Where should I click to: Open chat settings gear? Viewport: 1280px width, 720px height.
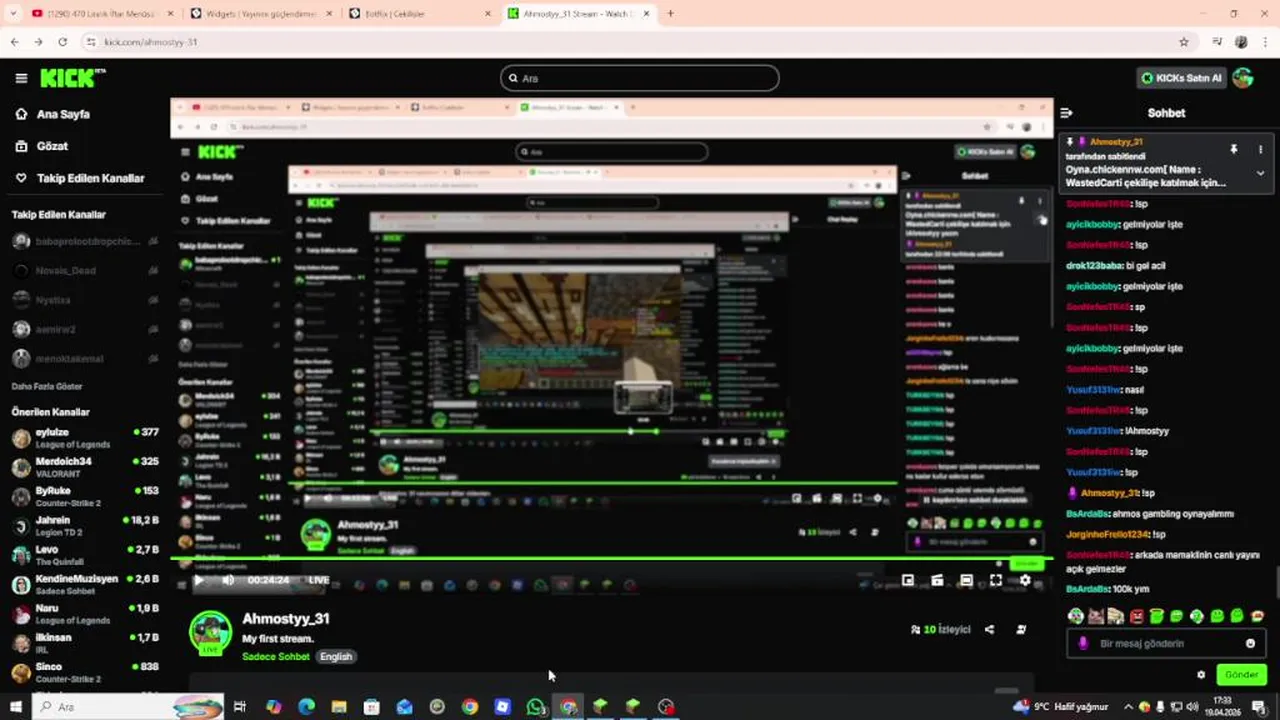click(x=1201, y=675)
